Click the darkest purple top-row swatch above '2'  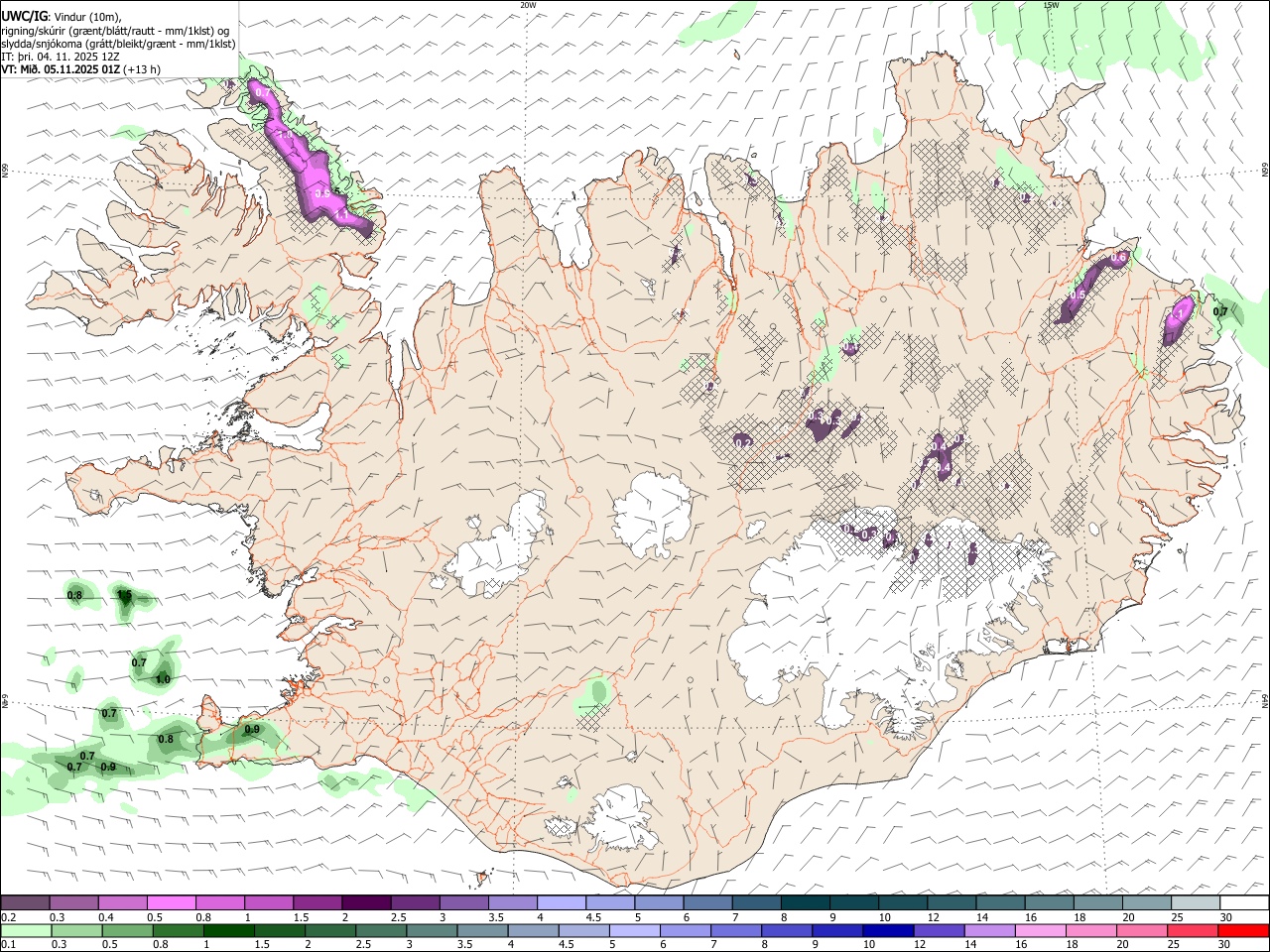[x=365, y=902]
